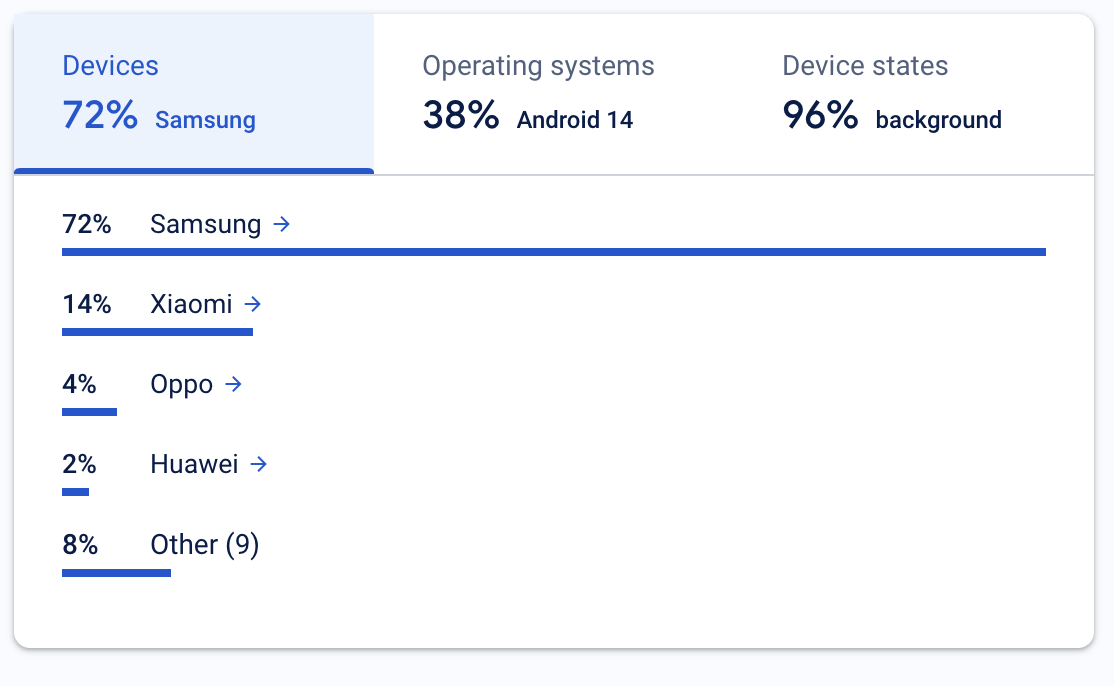1114x686 pixels.
Task: Open the Operating systems tab
Action: click(x=553, y=94)
